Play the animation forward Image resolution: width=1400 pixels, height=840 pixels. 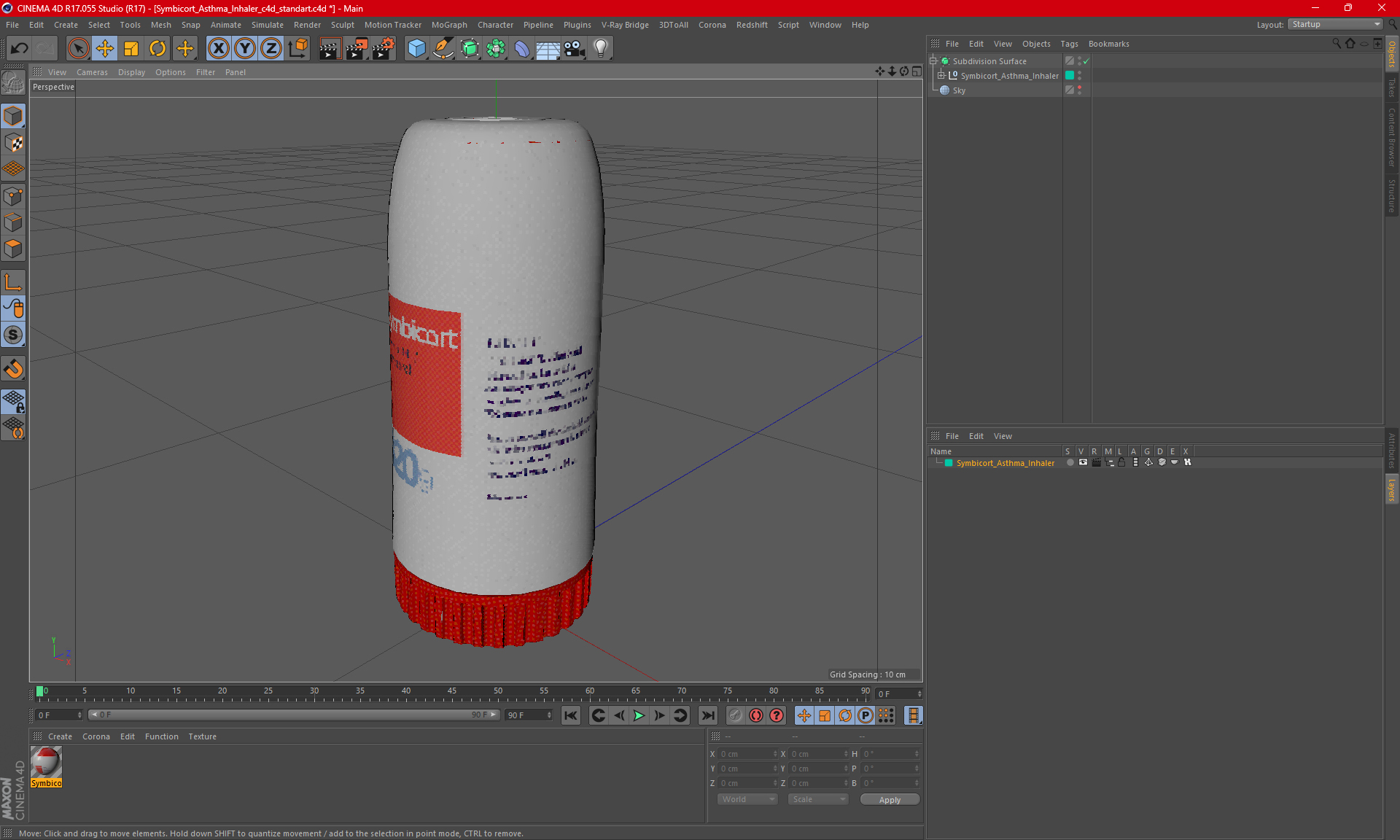click(x=639, y=715)
